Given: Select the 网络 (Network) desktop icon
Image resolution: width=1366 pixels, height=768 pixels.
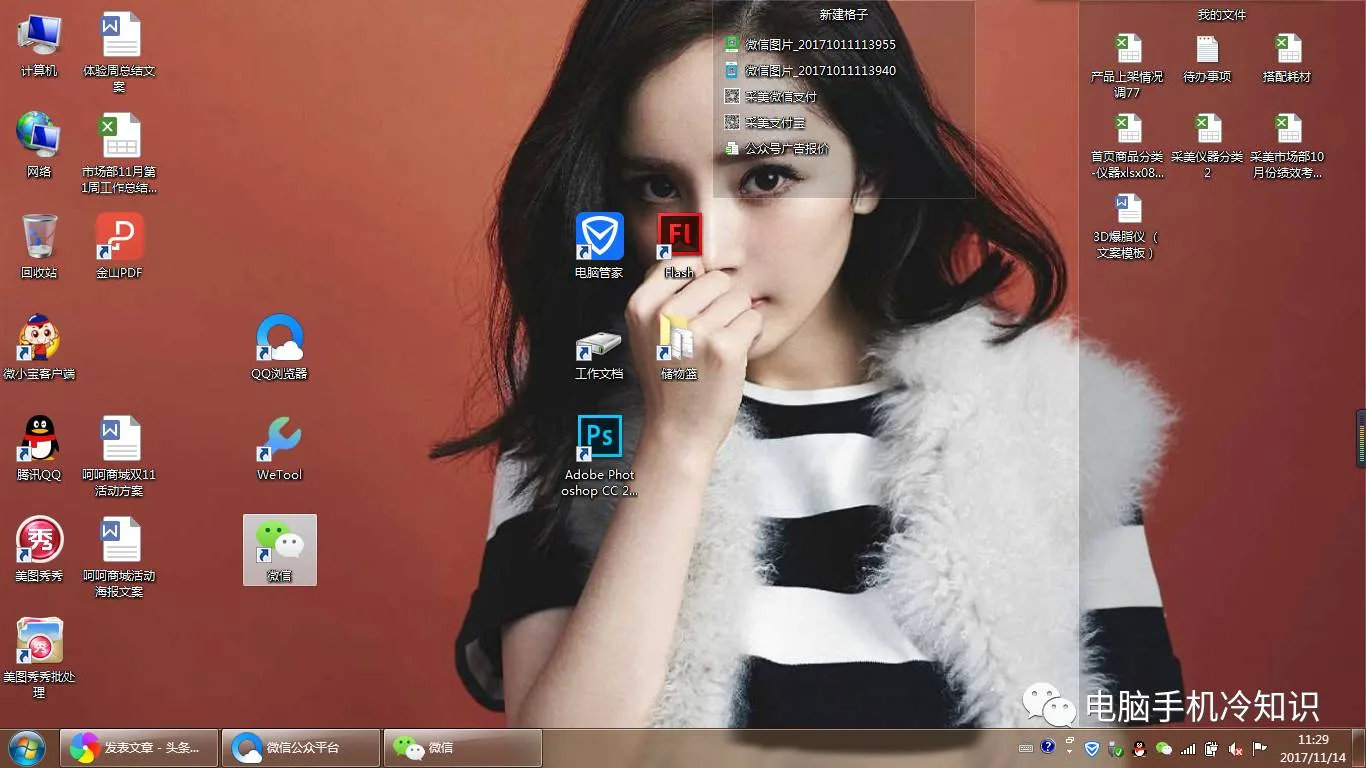Looking at the screenshot, I should 39,145.
